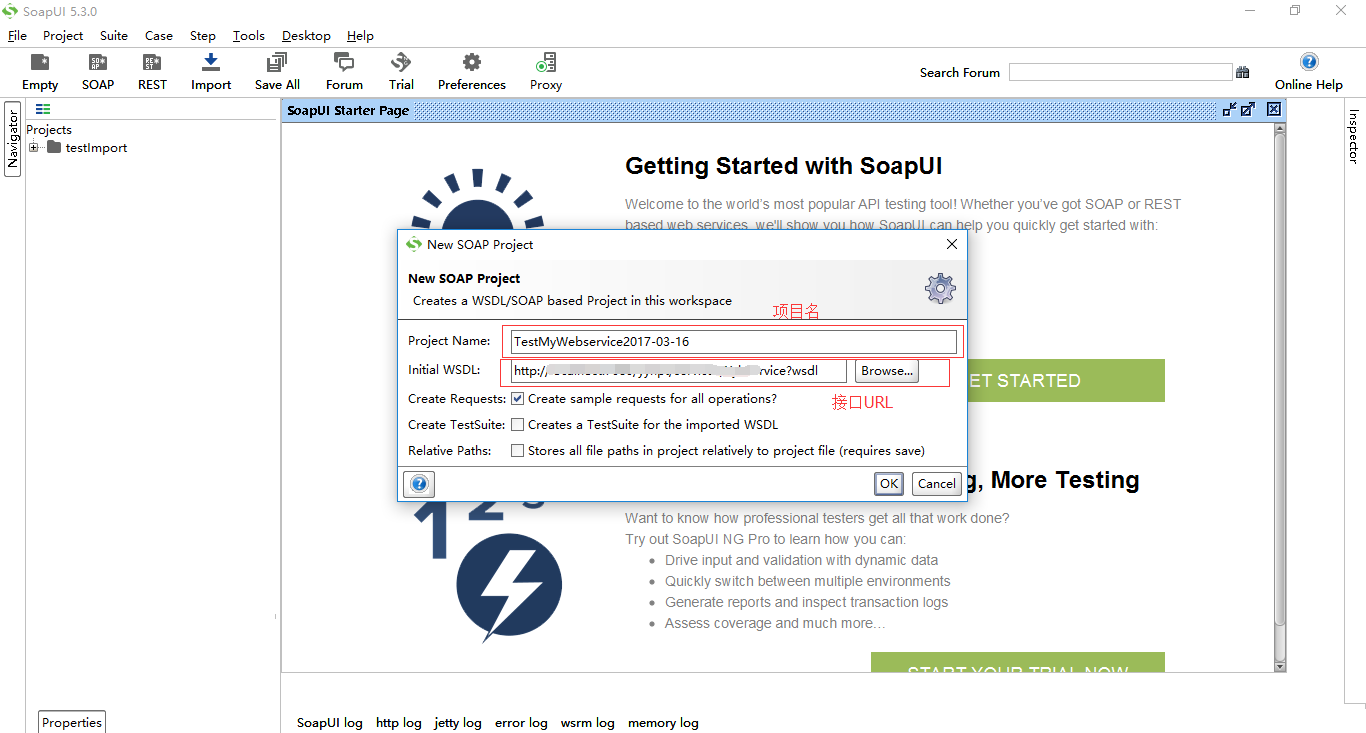Select the SOAP project icon in the toolbar

point(97,70)
